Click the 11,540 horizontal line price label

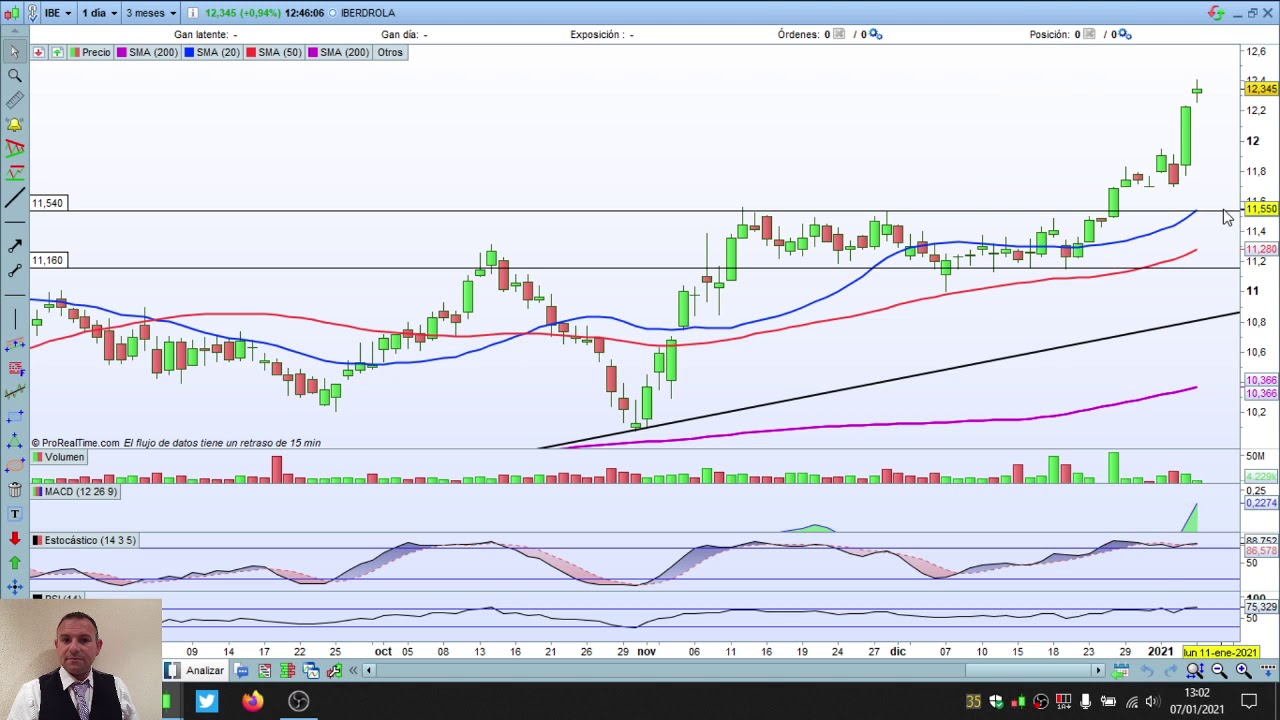pos(47,203)
